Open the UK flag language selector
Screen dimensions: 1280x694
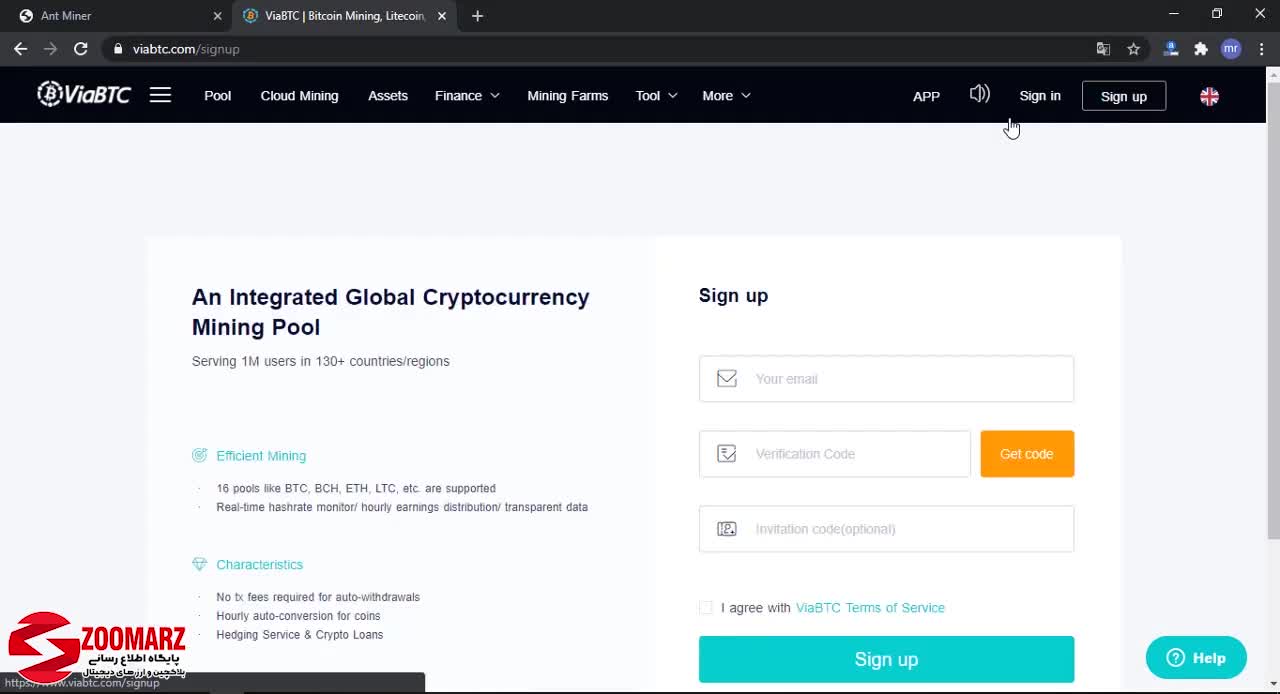click(x=1209, y=96)
